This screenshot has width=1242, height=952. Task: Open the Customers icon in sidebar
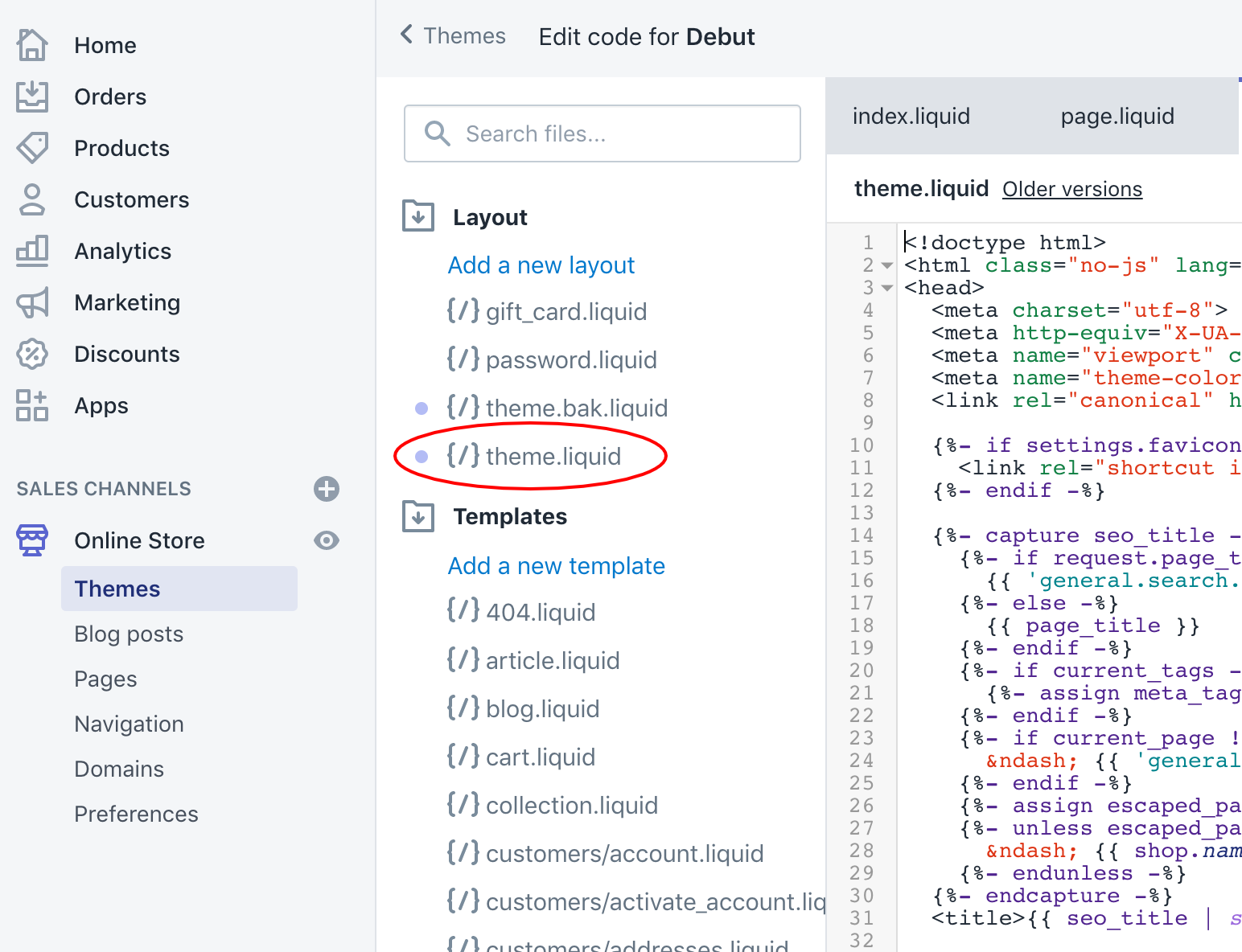(32, 199)
